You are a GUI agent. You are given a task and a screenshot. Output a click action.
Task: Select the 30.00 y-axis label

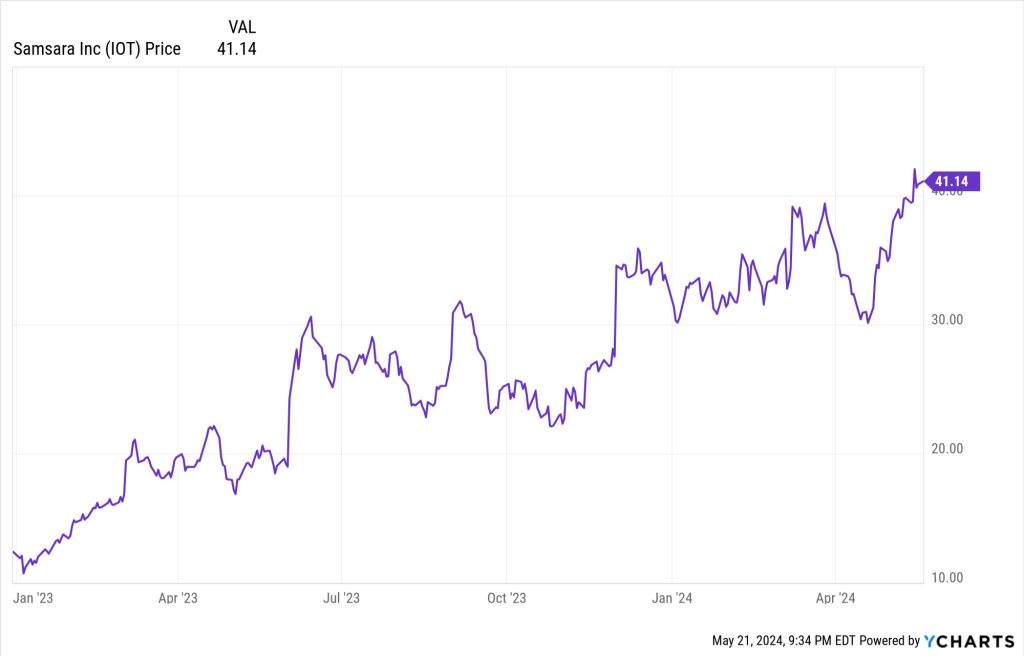(x=946, y=320)
